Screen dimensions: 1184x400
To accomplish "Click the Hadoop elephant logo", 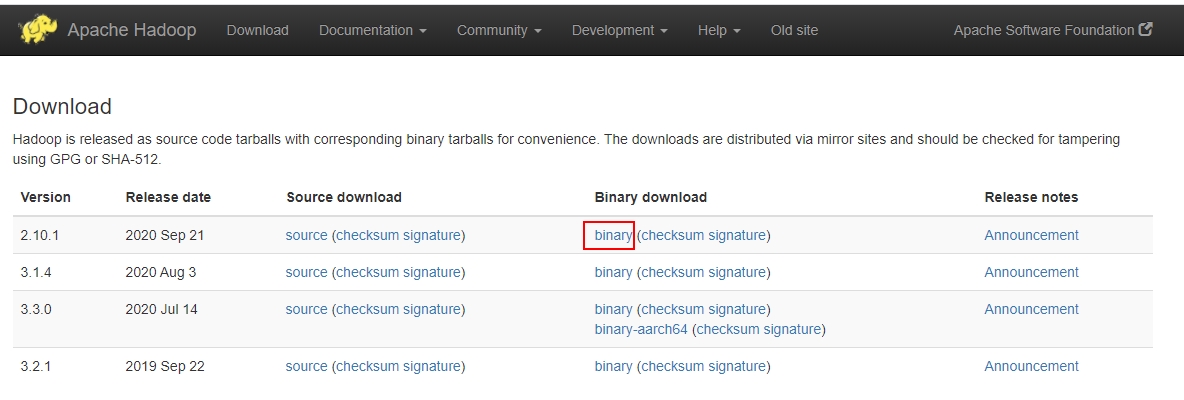I will coord(39,30).
